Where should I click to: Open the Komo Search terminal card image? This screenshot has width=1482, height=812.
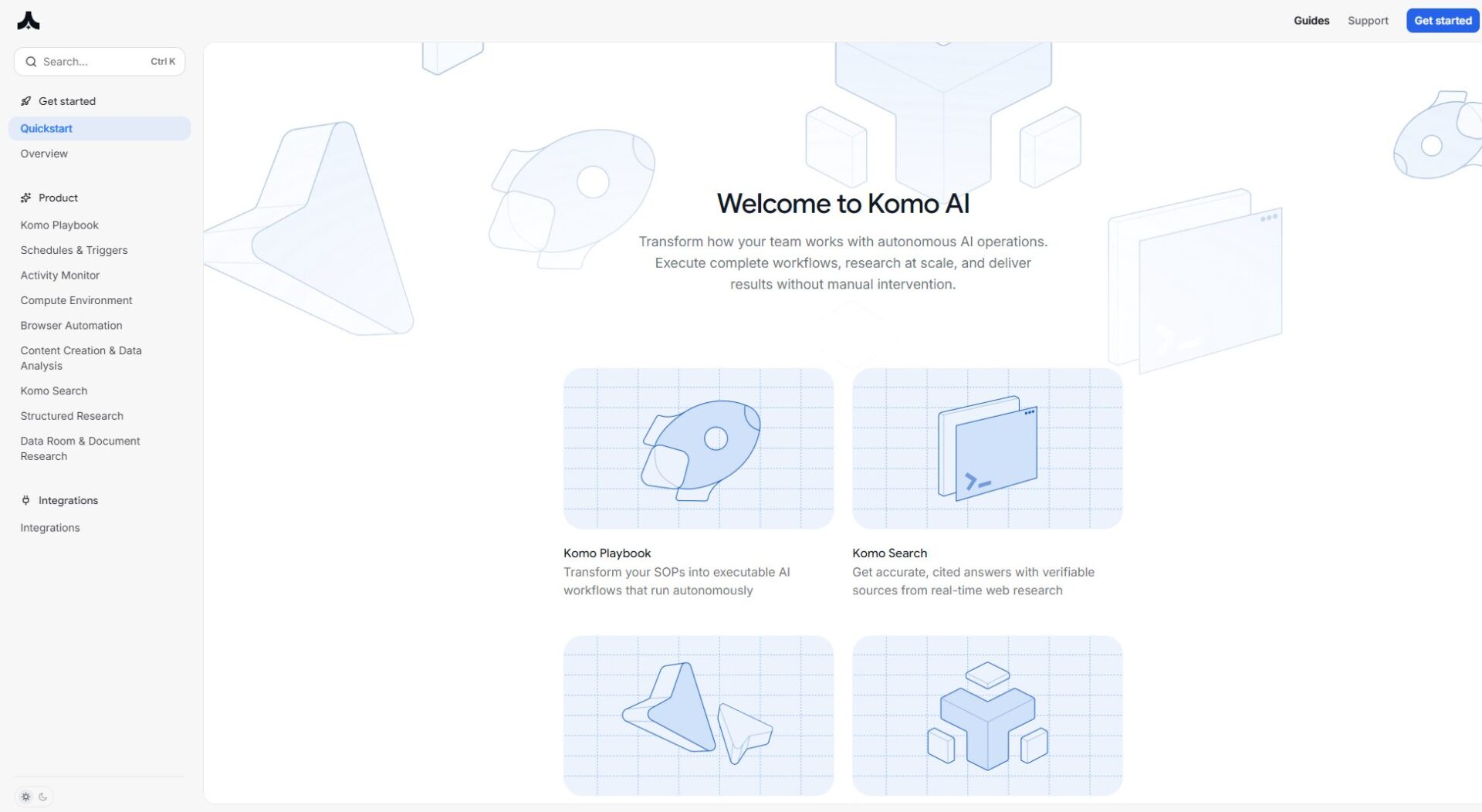(x=986, y=448)
